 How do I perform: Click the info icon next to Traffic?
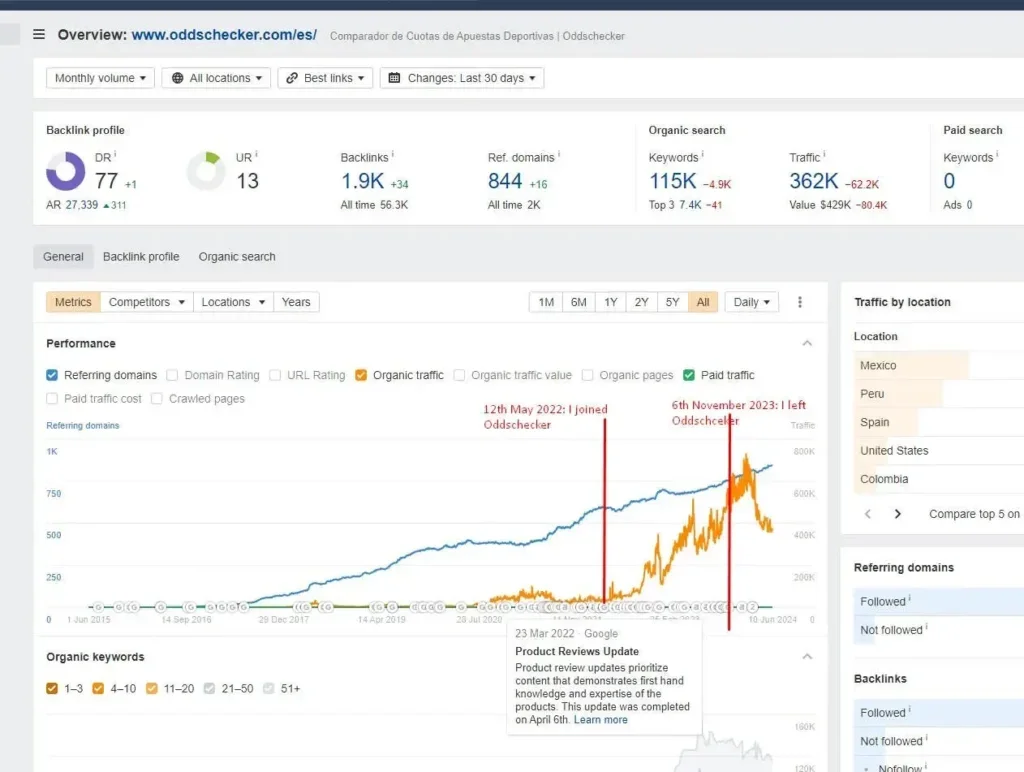click(824, 155)
